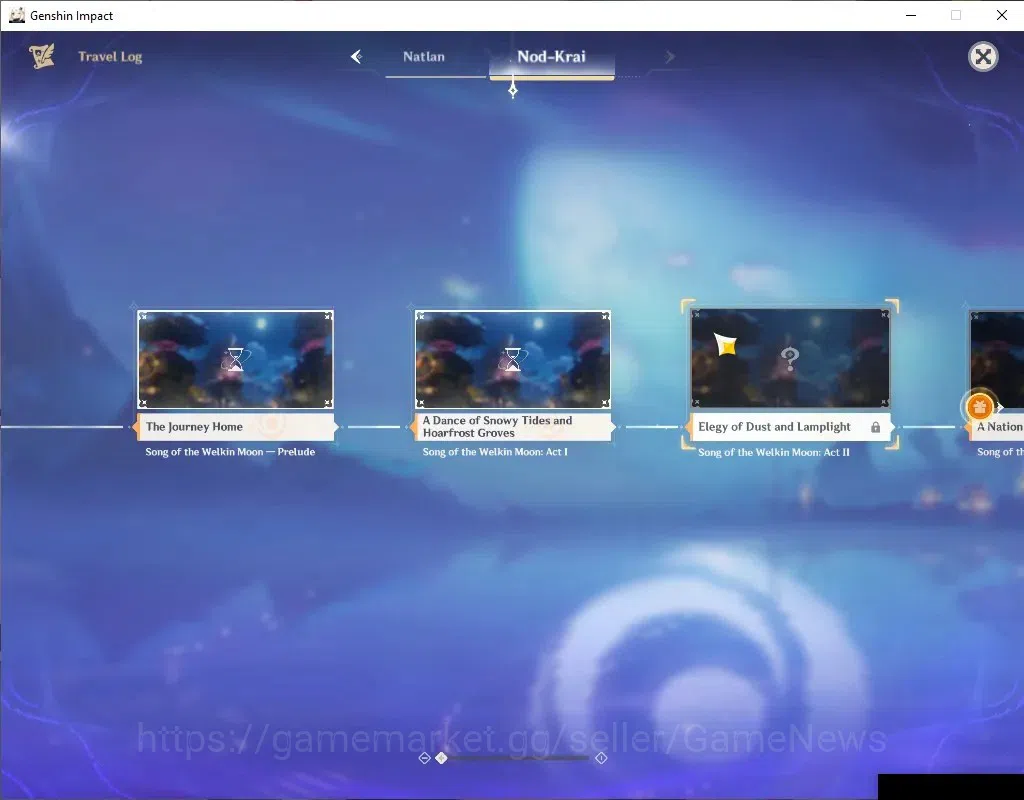This screenshot has height=800, width=1024.
Task: Minimize the Genshin Impact window
Action: point(911,15)
